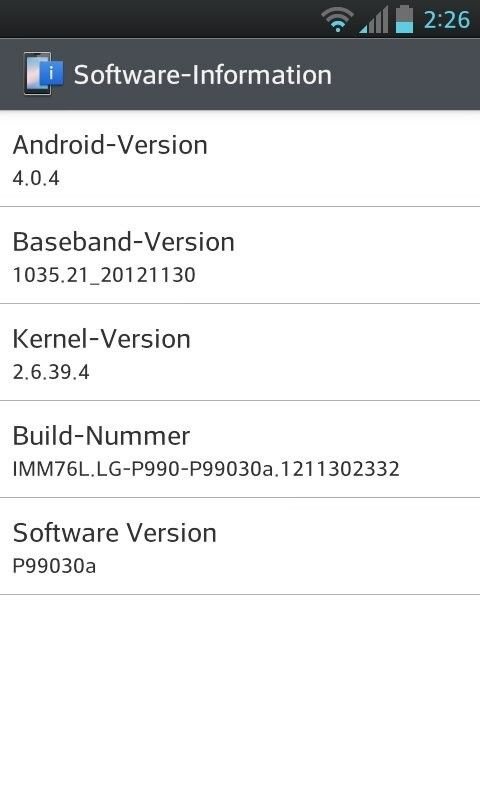Tap the 4.0.4 version value

(36, 178)
